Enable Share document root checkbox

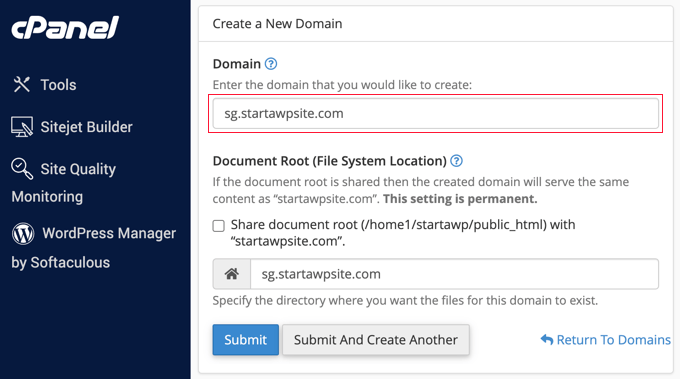[219, 225]
